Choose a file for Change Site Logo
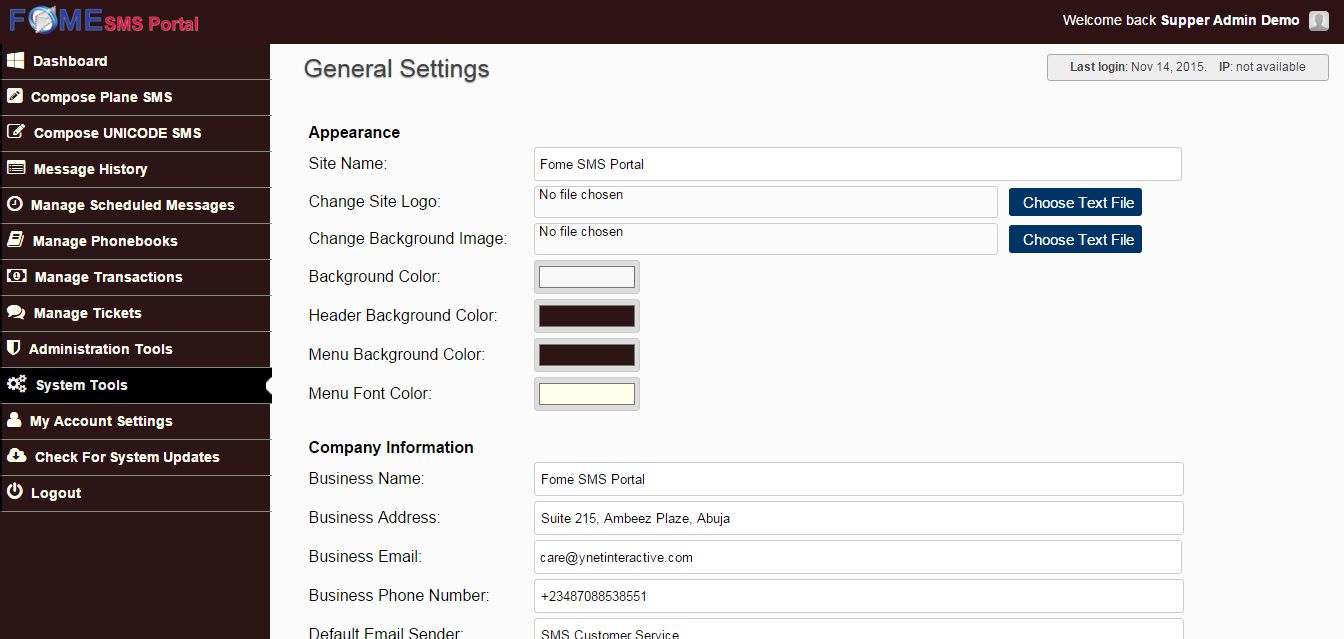Screen dimensions: 1344x639 1074,202
